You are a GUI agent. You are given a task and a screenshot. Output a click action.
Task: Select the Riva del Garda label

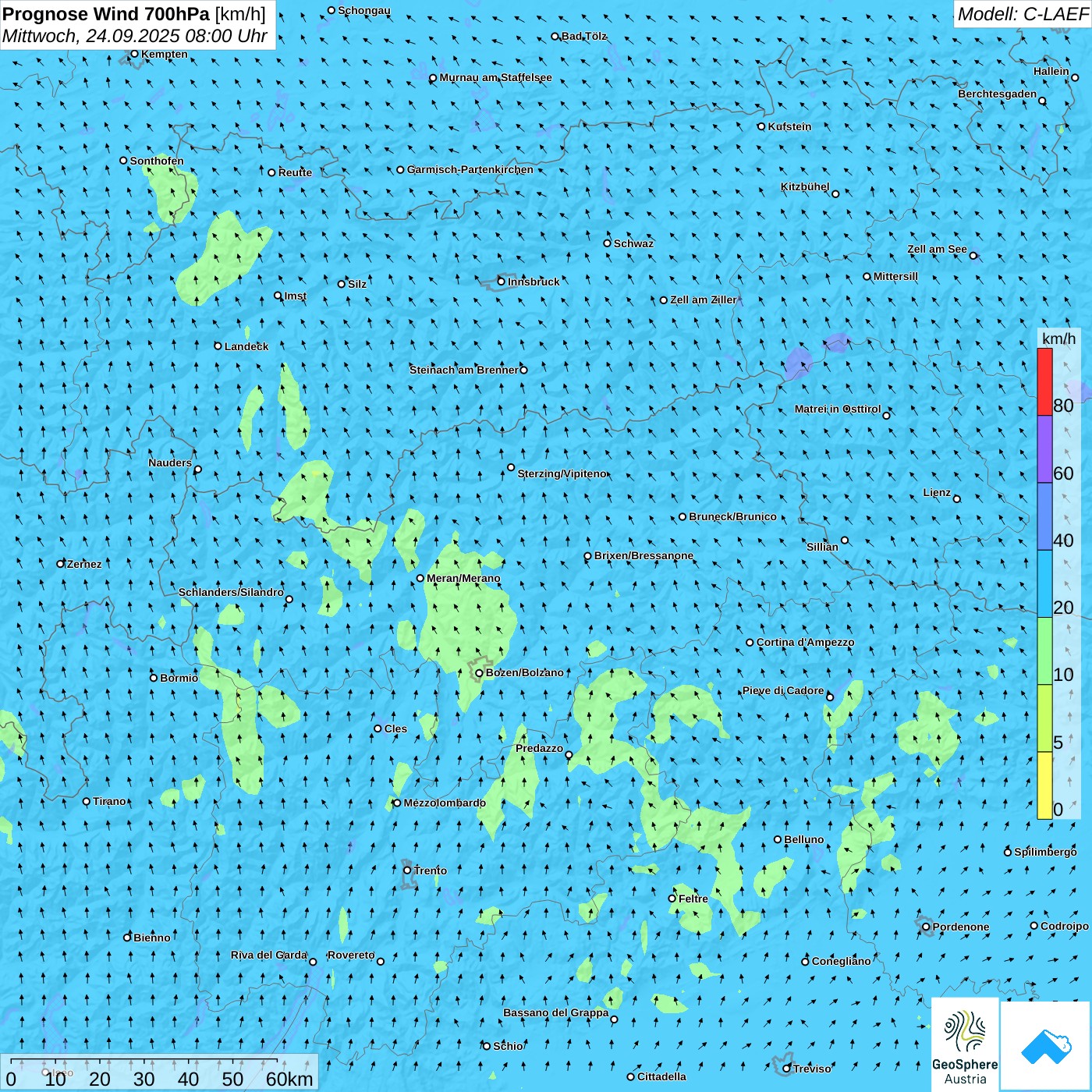[x=269, y=955]
